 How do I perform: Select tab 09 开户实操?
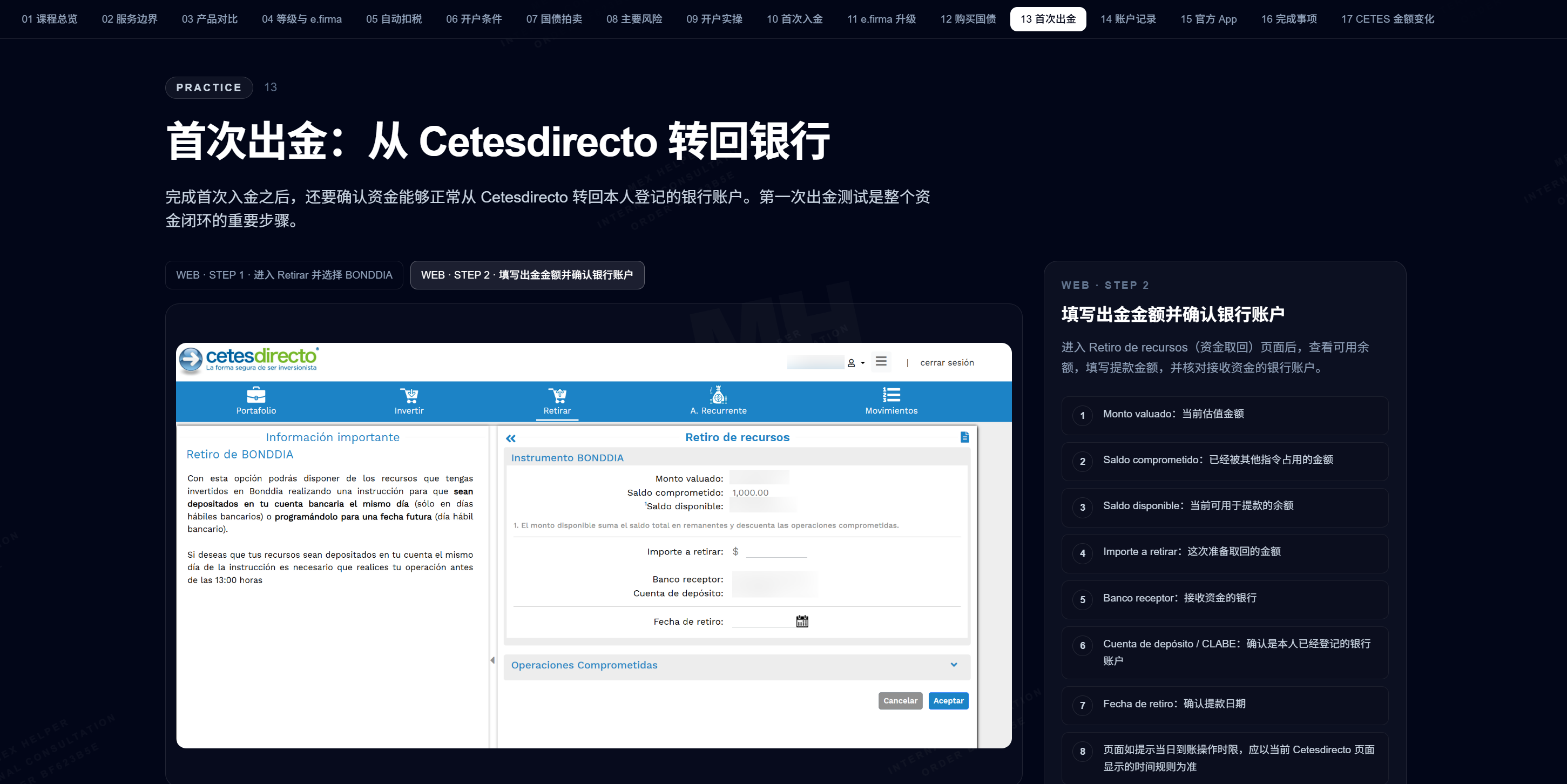click(714, 19)
